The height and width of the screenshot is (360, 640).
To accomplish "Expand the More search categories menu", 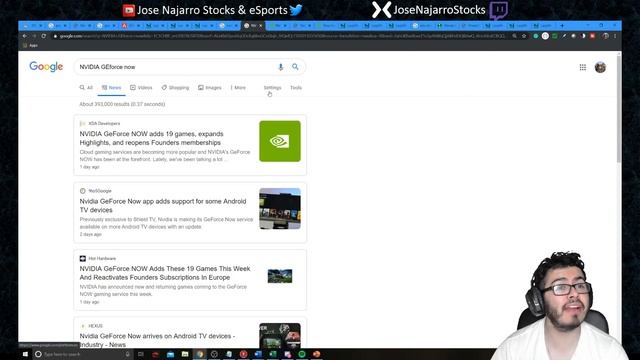I will 238,88.
